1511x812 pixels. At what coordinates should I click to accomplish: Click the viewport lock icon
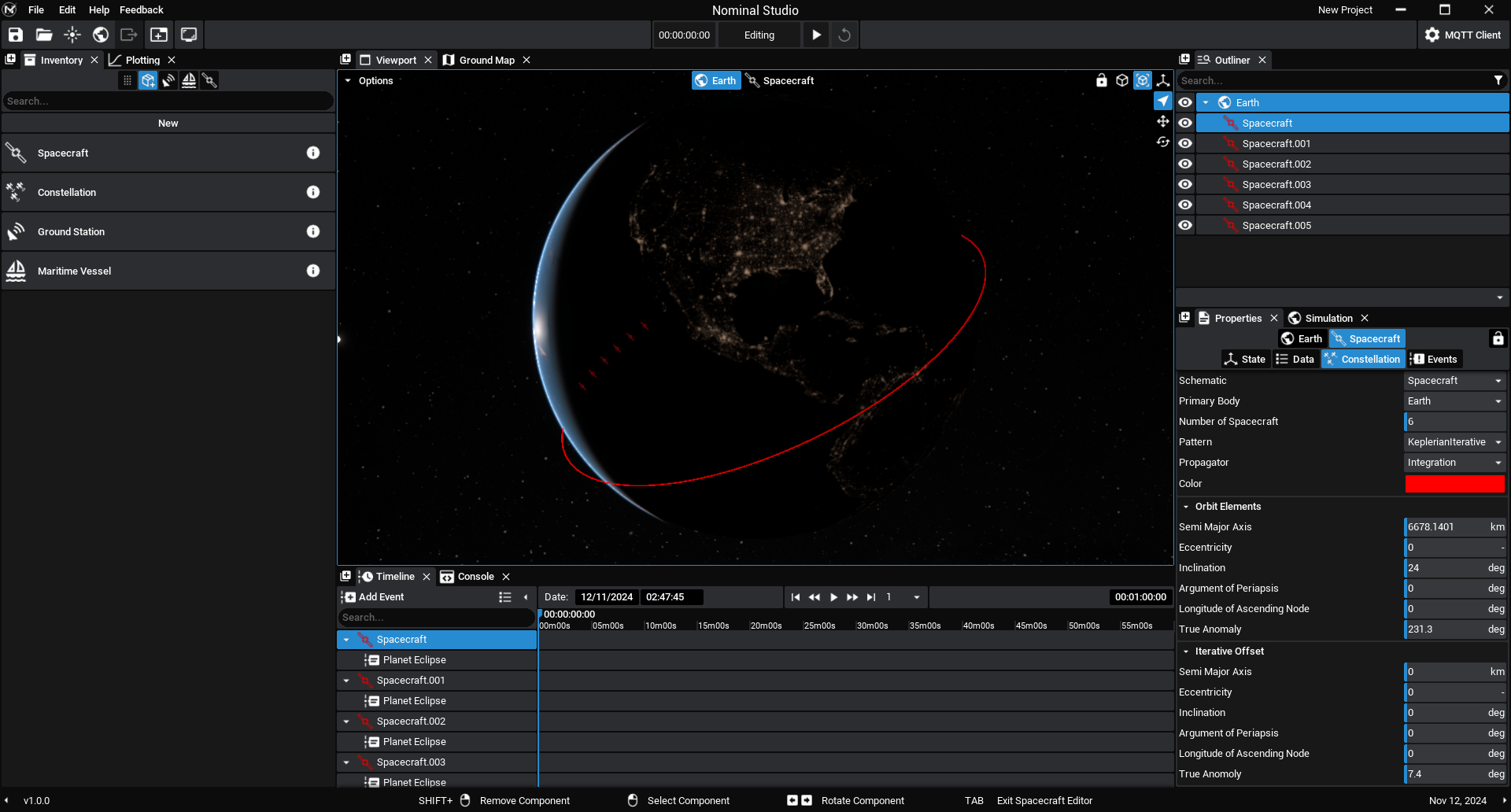[1101, 80]
